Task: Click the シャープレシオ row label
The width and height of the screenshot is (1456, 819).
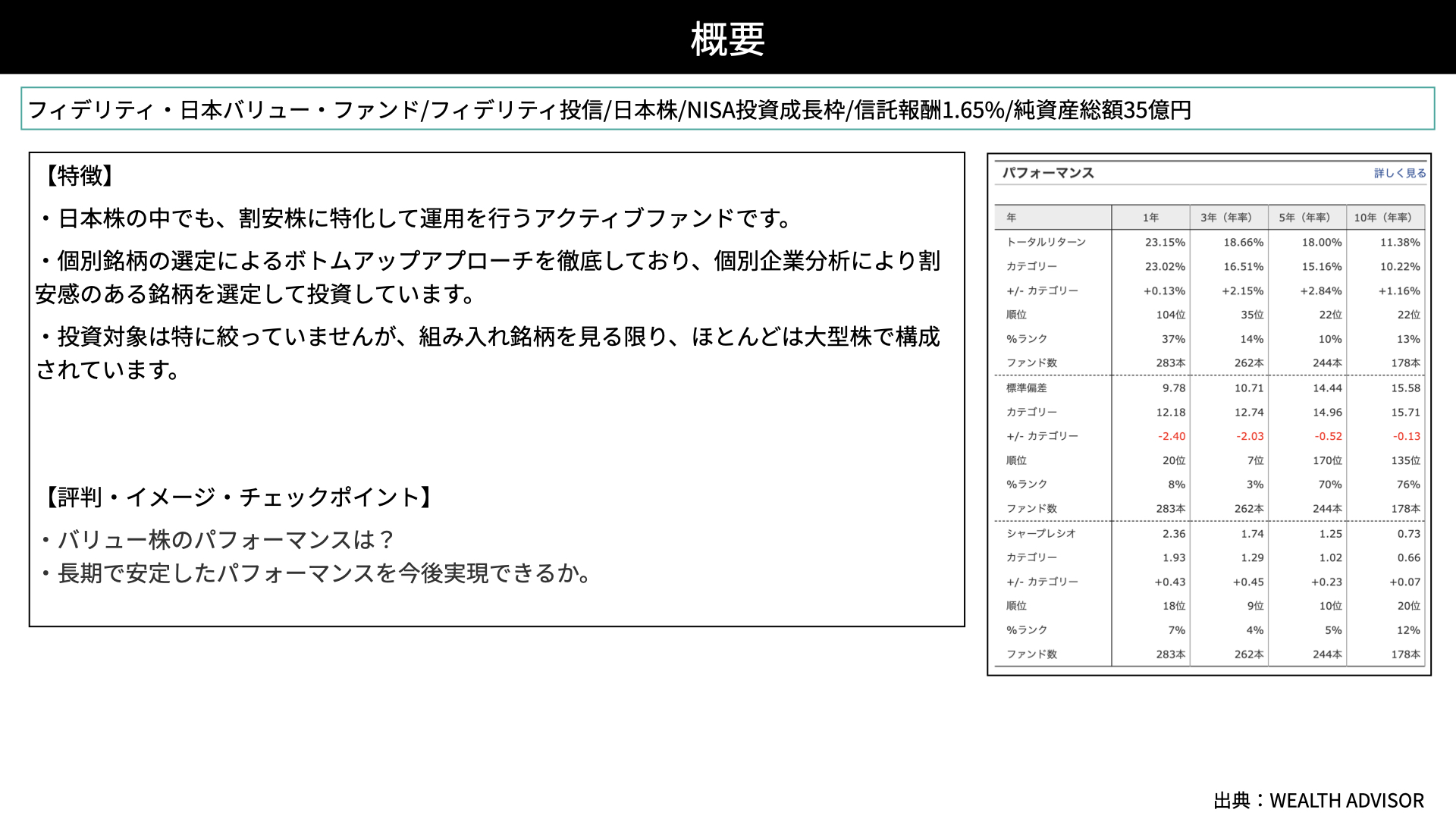Action: pyautogui.click(x=1040, y=533)
